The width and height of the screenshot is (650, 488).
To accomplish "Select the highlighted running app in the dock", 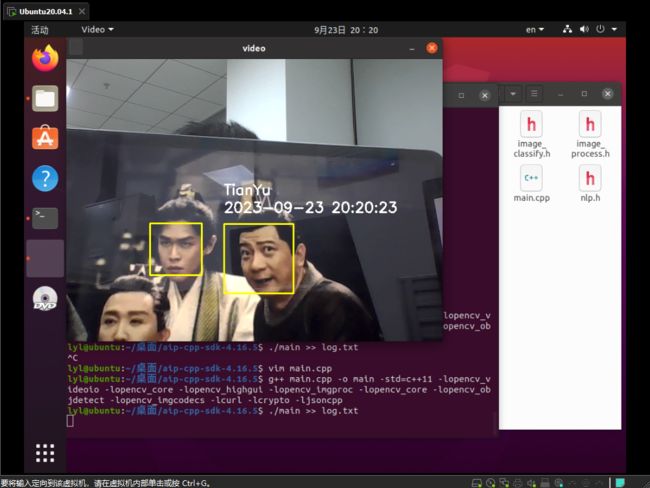I will click(x=45, y=258).
